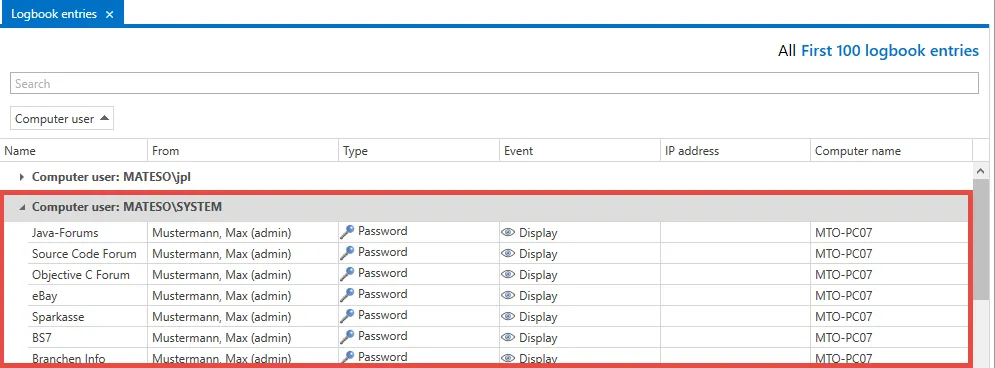The height and width of the screenshot is (368, 995).
Task: Select the All logbook entries filter
Action: 787,51
